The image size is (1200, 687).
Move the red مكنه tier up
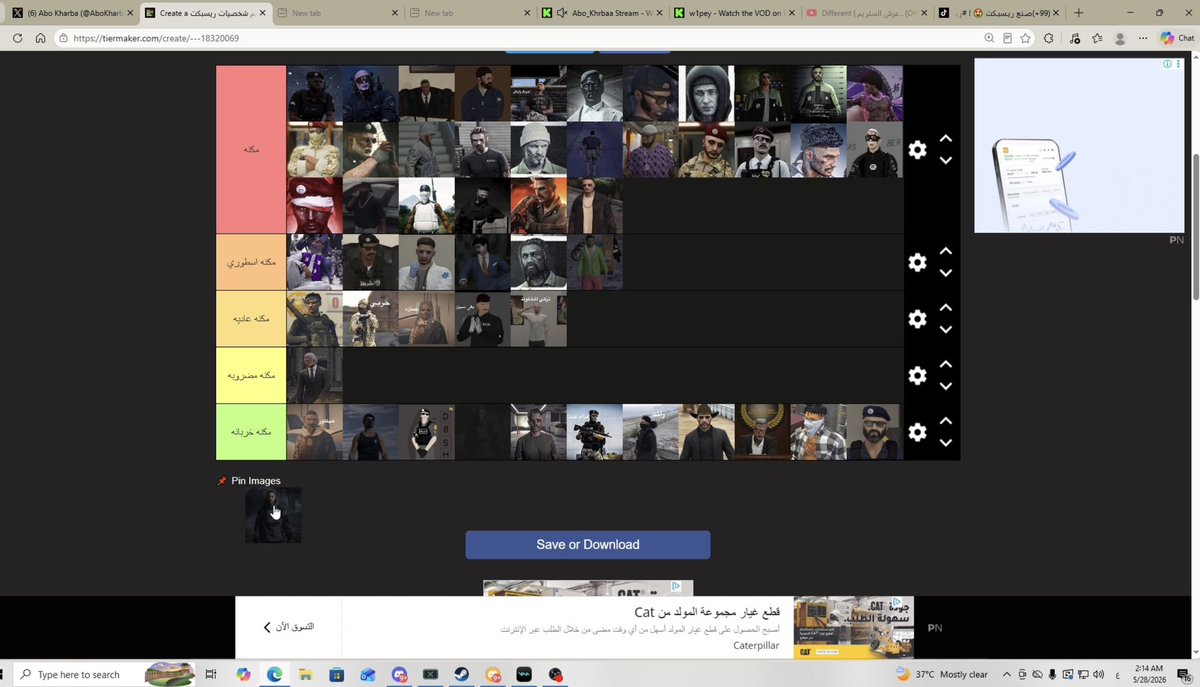pos(946,139)
